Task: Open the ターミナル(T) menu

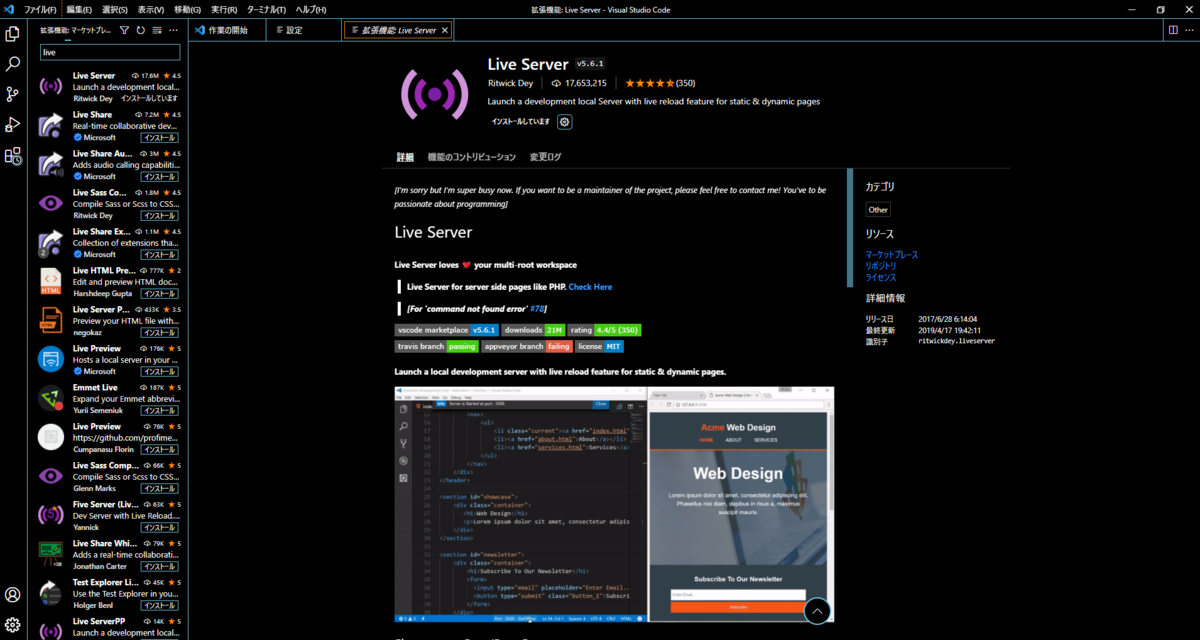Action: tap(266, 9)
